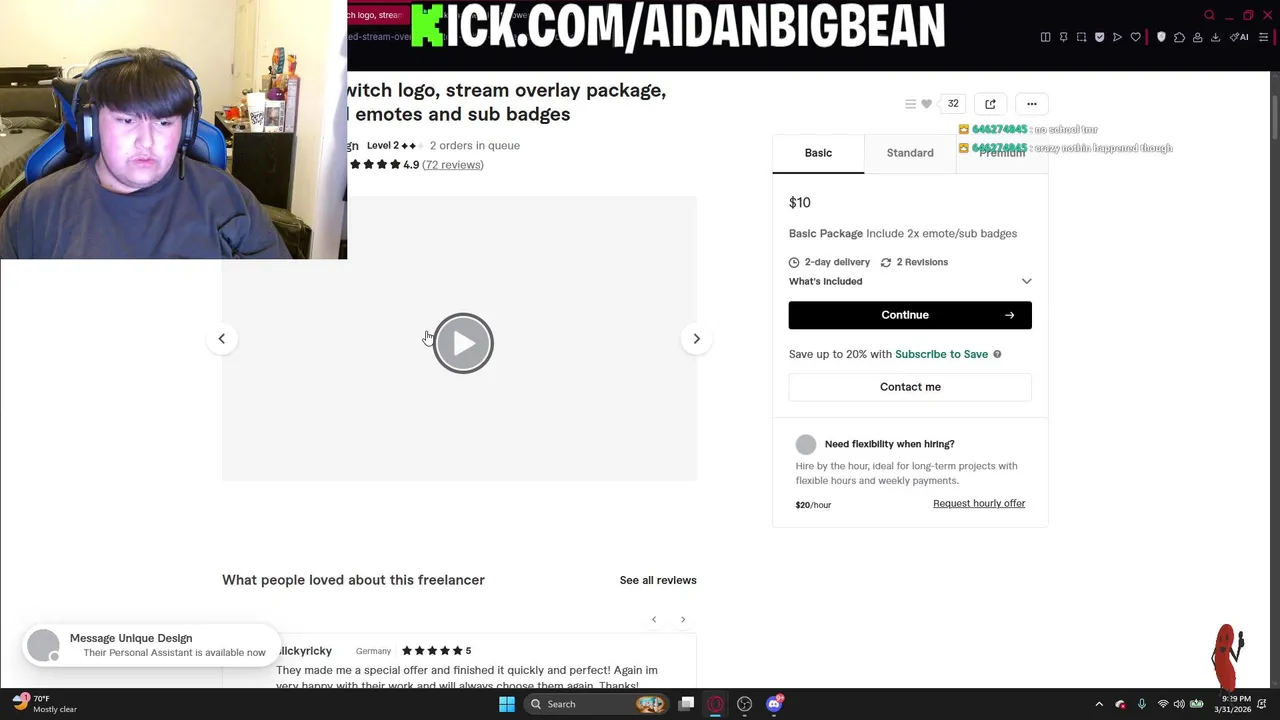Click the '2-day delivery' text

[x=837, y=262]
